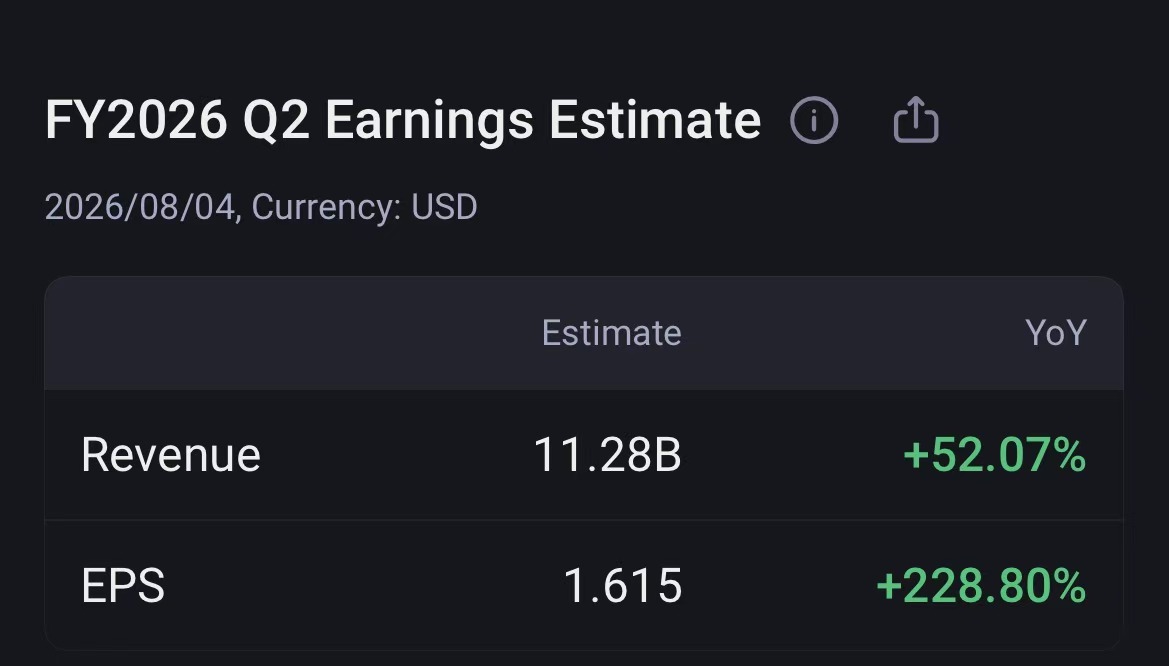Click the YoY column header
Image resolution: width=1169 pixels, height=666 pixels.
point(1056,333)
